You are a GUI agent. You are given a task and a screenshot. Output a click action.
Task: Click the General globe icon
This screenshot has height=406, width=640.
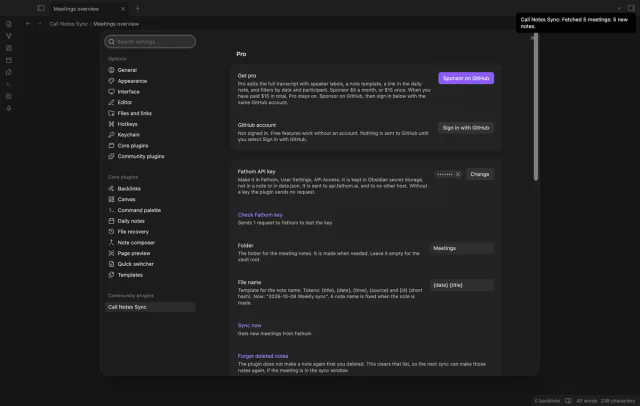pos(111,70)
